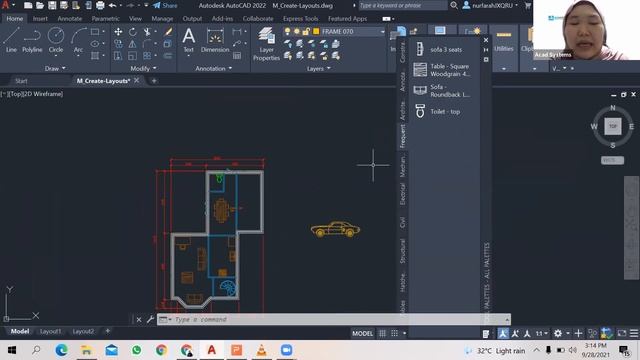Click the Frequent tool palette tab

(402, 136)
